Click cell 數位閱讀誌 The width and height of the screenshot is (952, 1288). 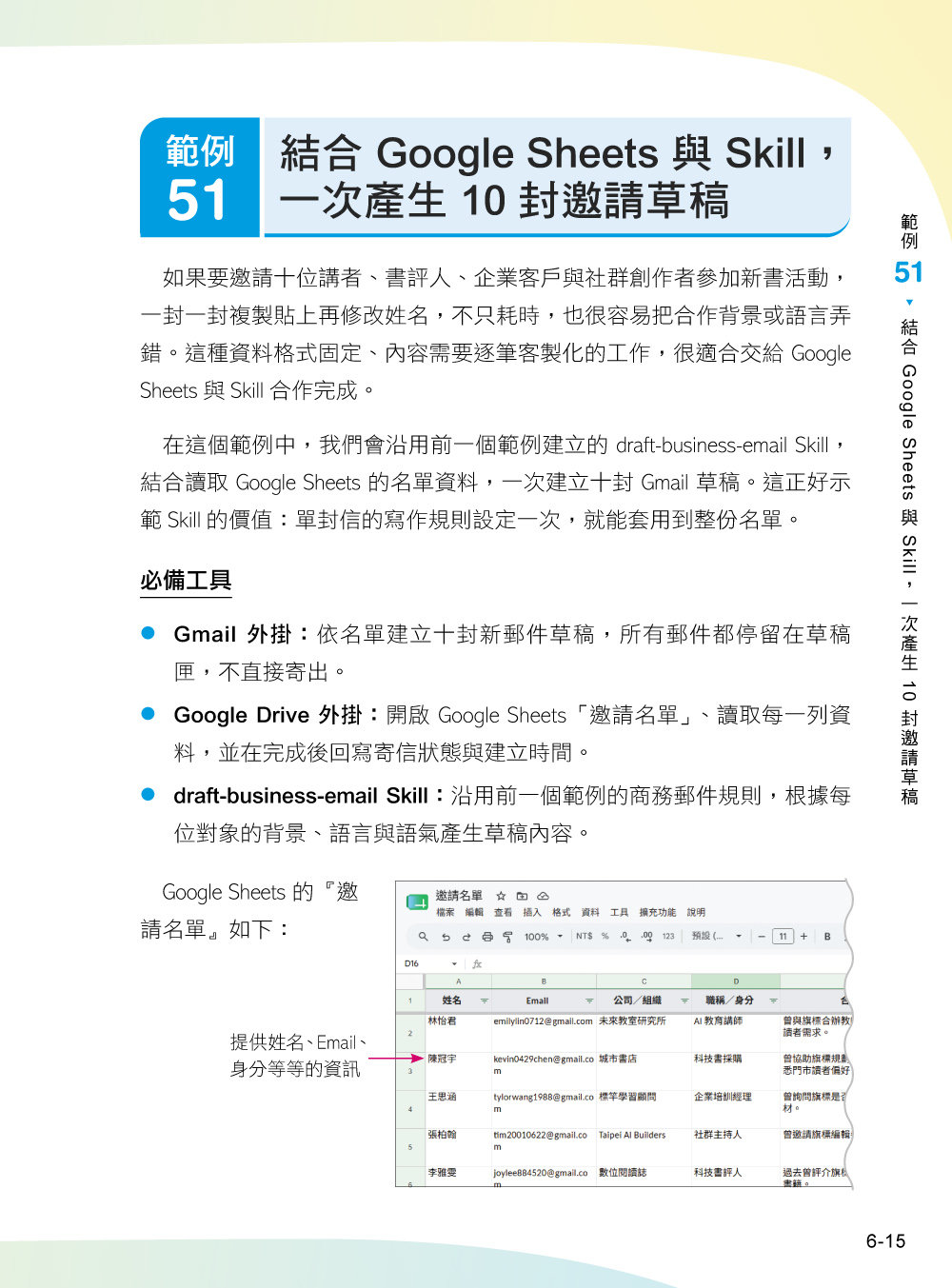point(644,1177)
